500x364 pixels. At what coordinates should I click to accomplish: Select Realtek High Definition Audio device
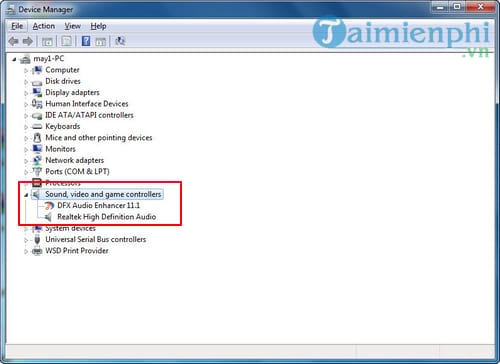(107, 217)
